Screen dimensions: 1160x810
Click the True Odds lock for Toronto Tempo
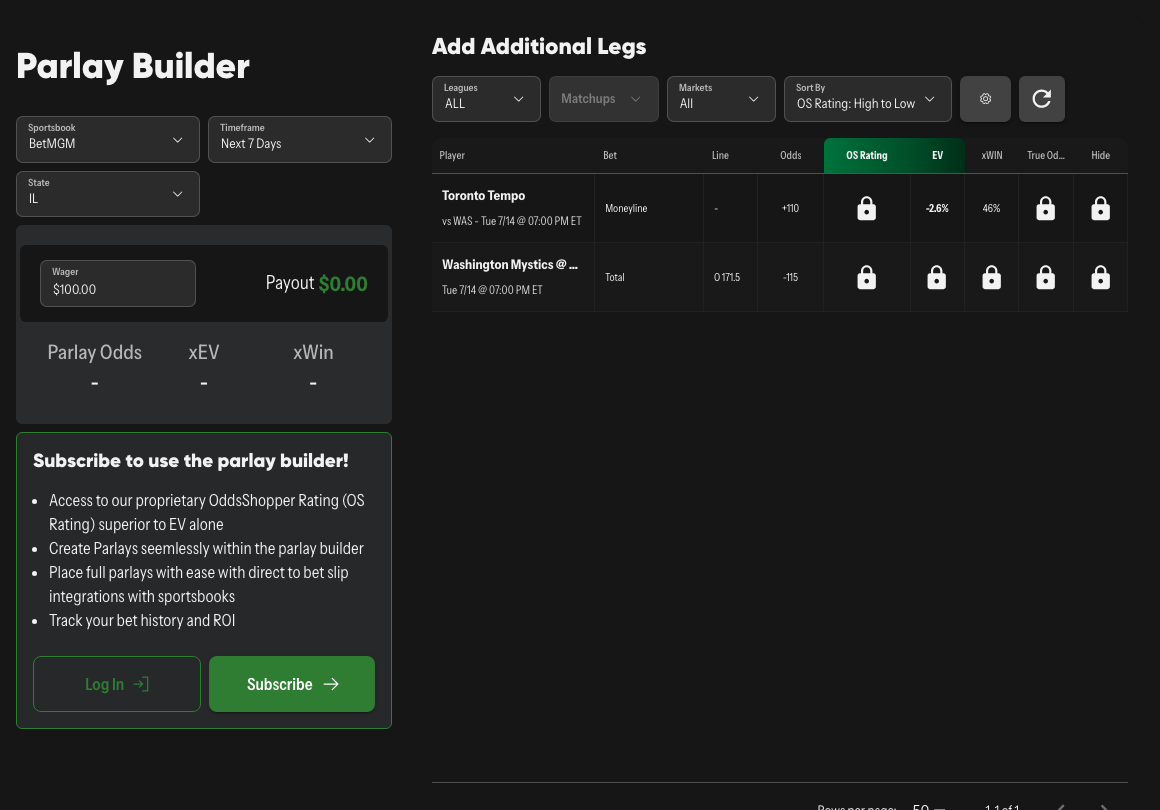(x=1045, y=209)
